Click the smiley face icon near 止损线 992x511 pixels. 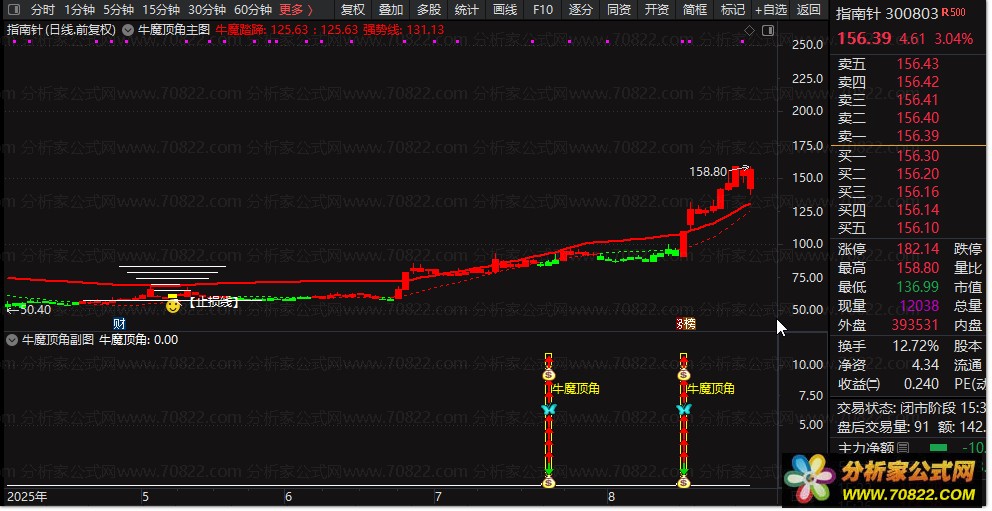[x=173, y=306]
